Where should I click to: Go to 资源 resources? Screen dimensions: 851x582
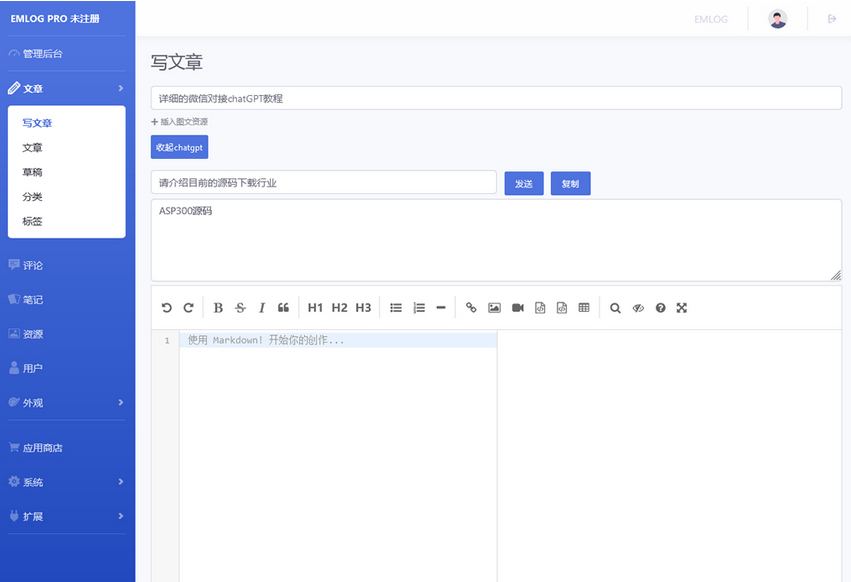coord(26,334)
